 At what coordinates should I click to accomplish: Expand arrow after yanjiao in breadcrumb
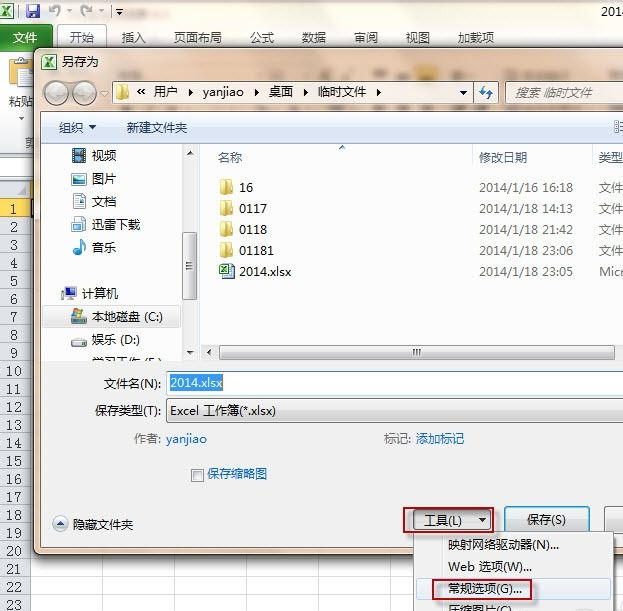(257, 93)
